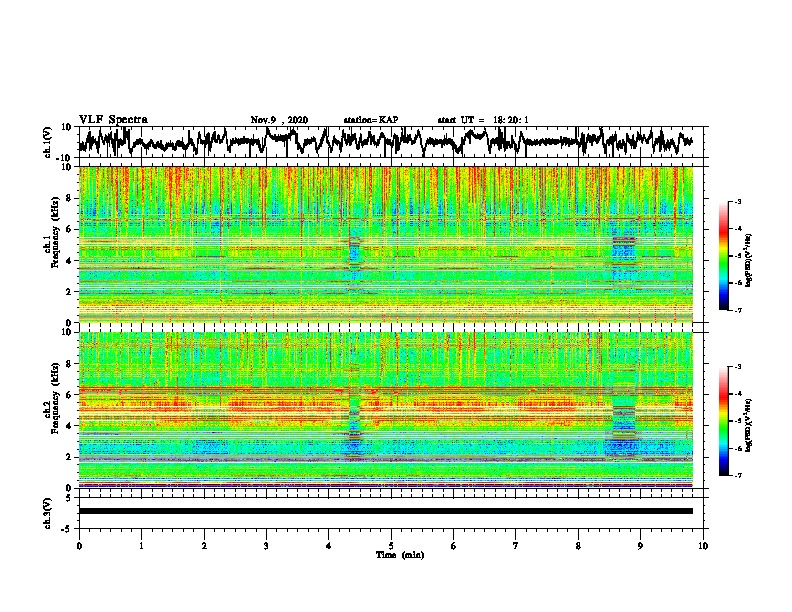Click the "4" kHz tick of ch.1 spectrogram
This screenshot has width=792, height=612.
tap(69, 261)
